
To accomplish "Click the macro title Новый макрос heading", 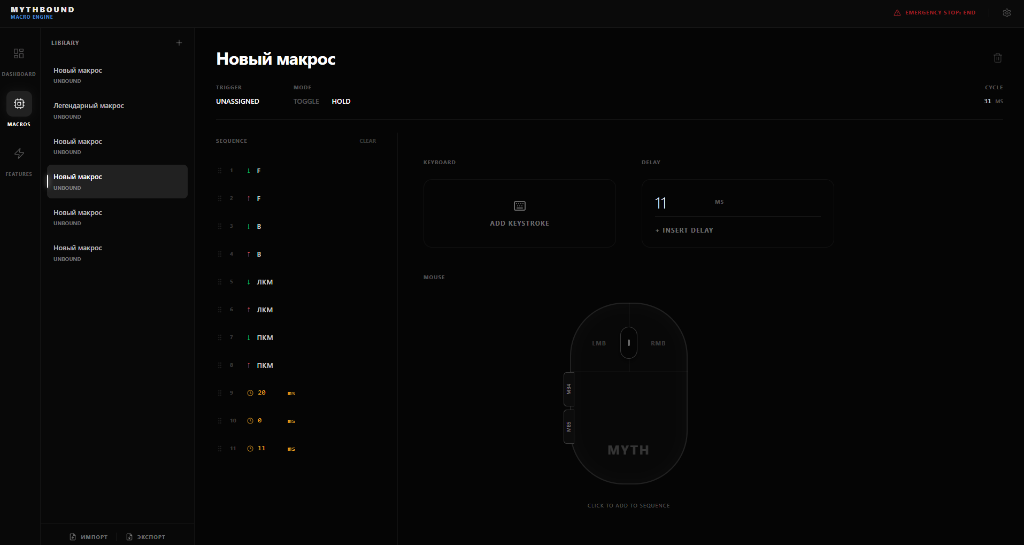I will click(276, 59).
